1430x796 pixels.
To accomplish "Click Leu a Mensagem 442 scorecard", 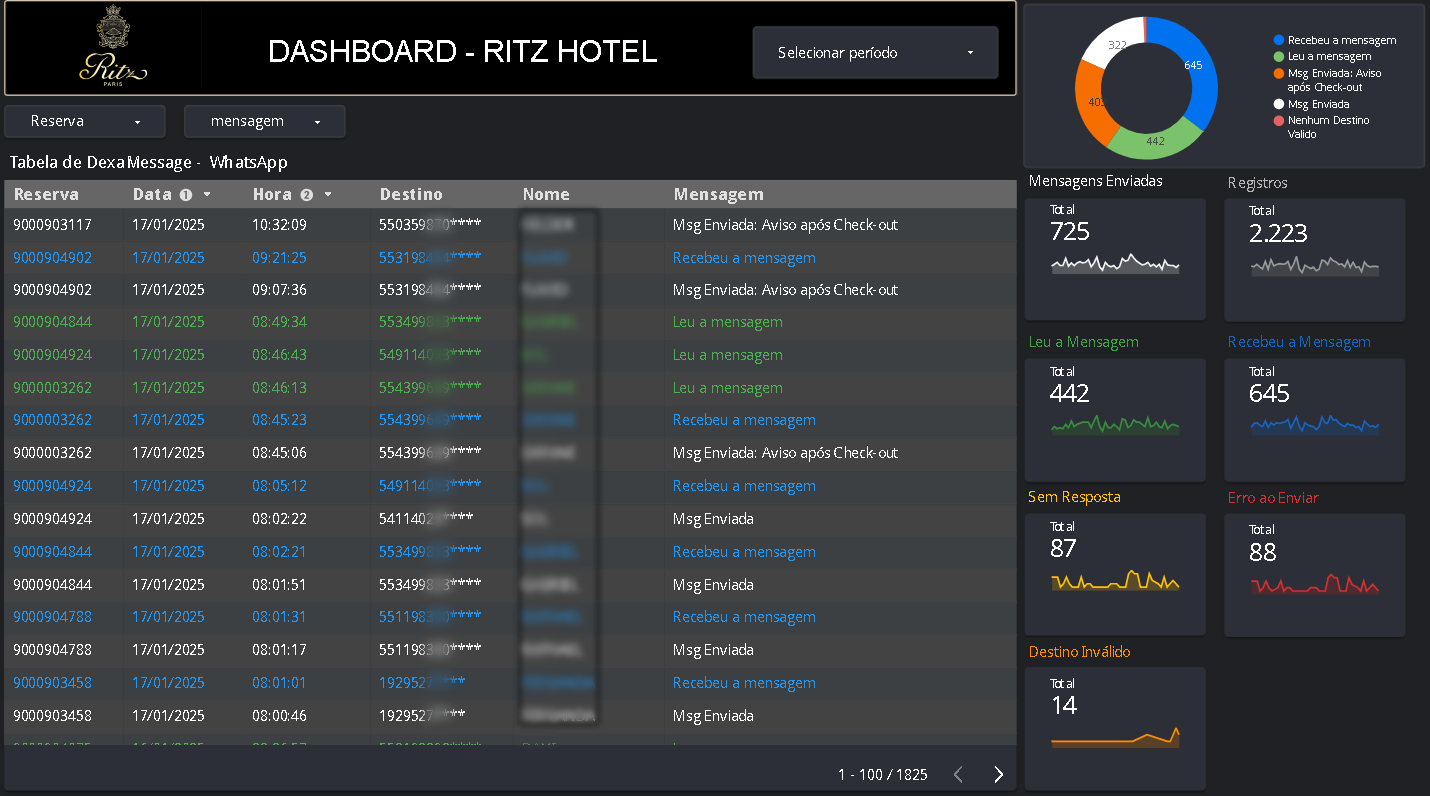I will pyautogui.click(x=1115, y=420).
